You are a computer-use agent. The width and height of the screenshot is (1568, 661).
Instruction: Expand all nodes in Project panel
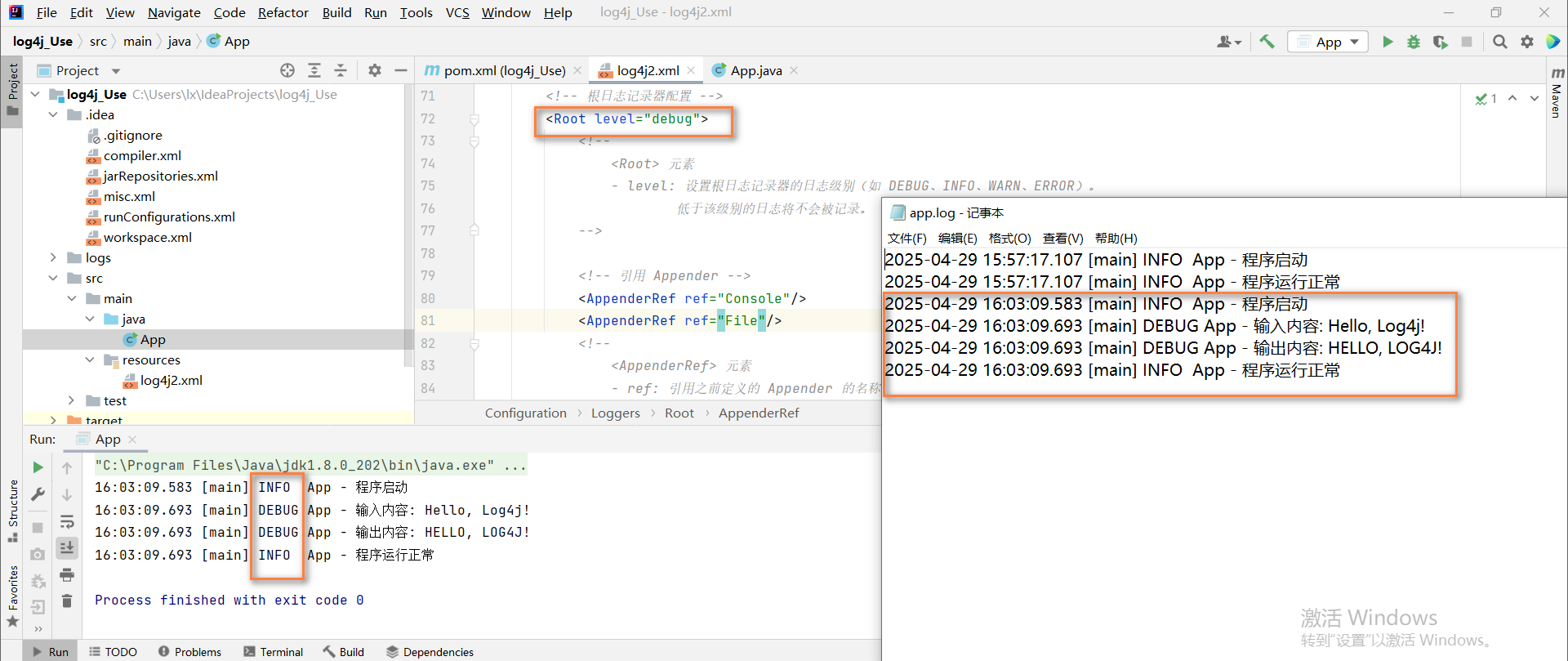314,71
